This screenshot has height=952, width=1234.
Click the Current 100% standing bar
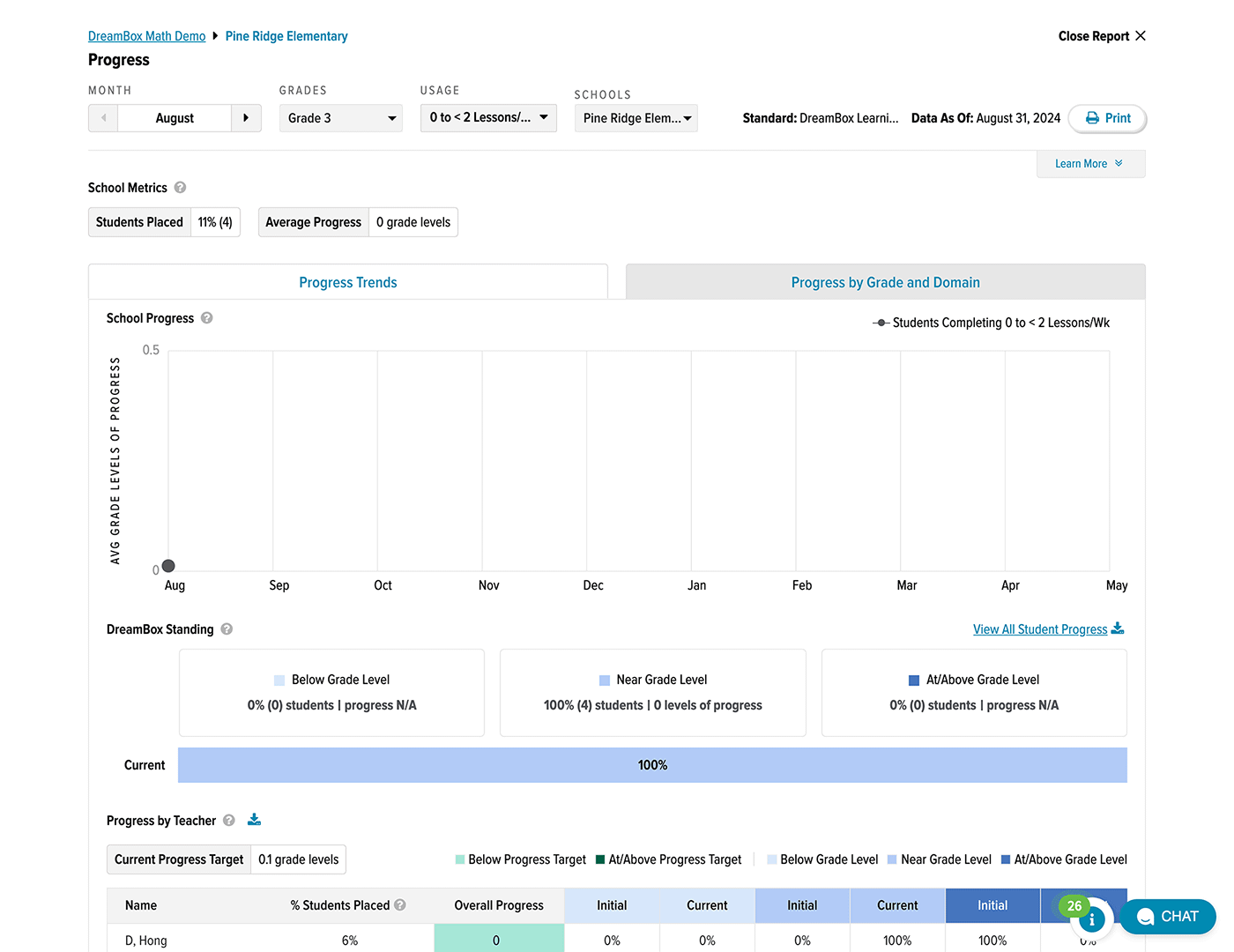point(652,765)
